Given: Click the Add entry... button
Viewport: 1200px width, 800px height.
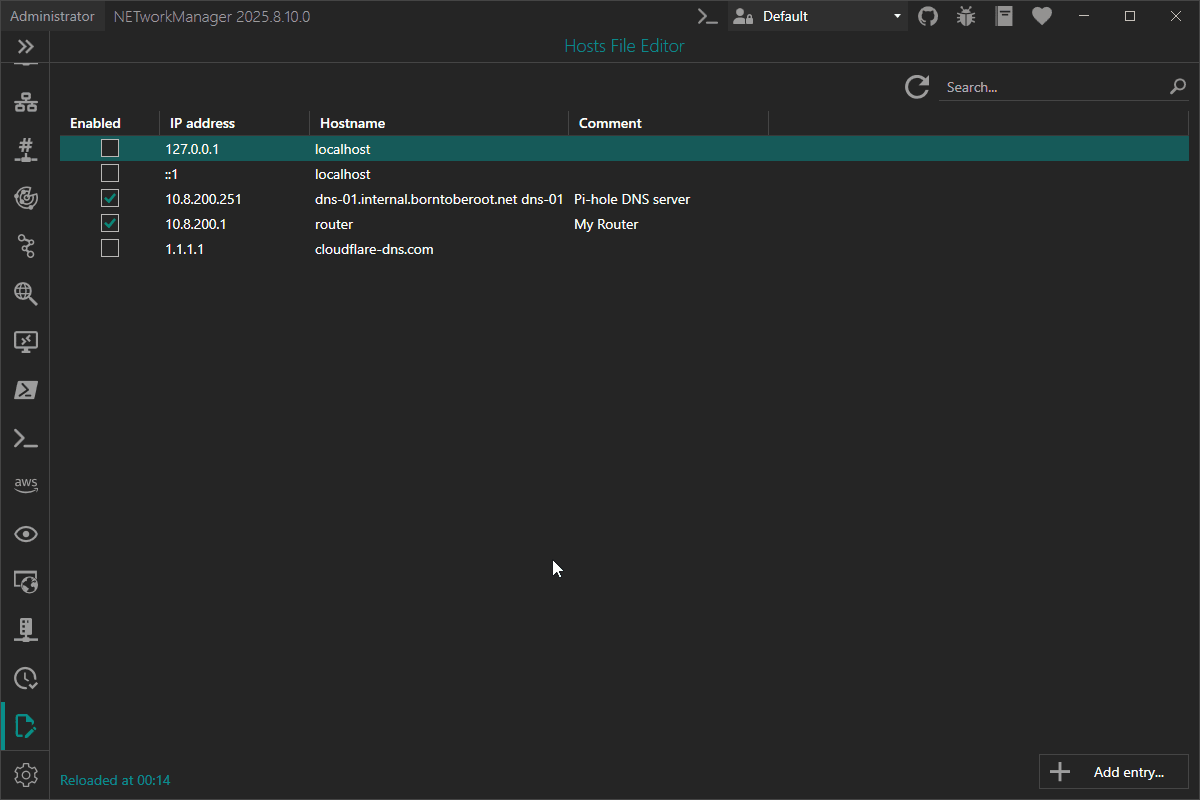Looking at the screenshot, I should tap(1114, 772).
